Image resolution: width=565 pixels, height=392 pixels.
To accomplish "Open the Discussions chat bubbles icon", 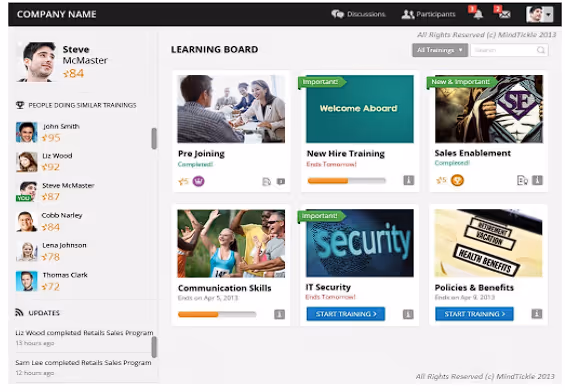I will click(337, 14).
